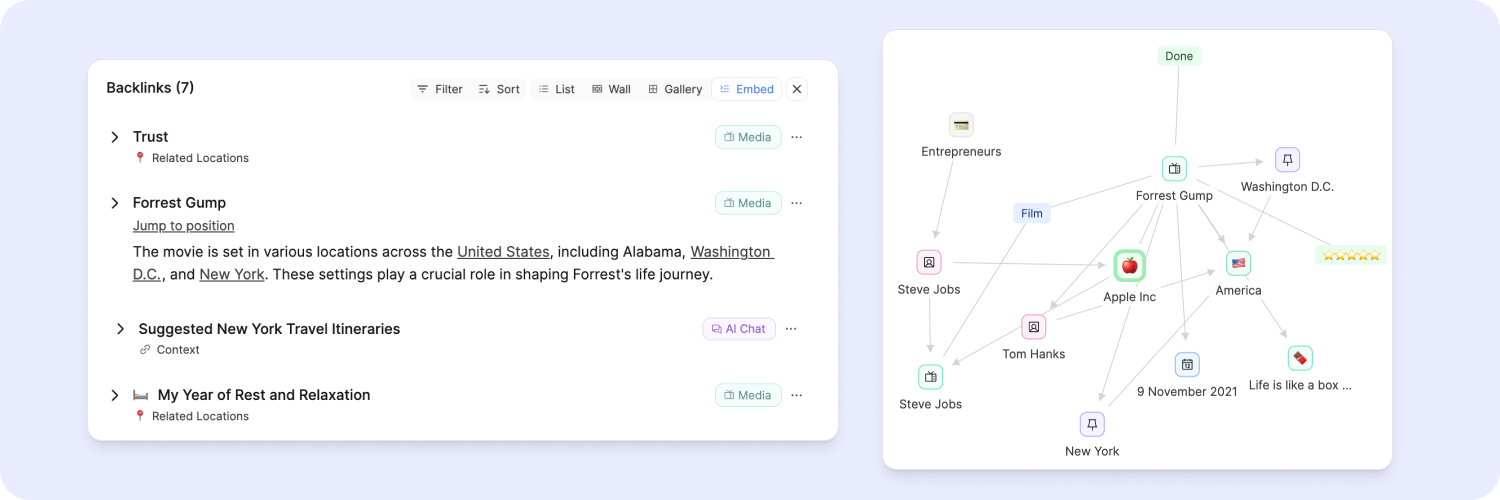
Task: Collapse the Forrest Gump backlink entry
Action: 115,203
